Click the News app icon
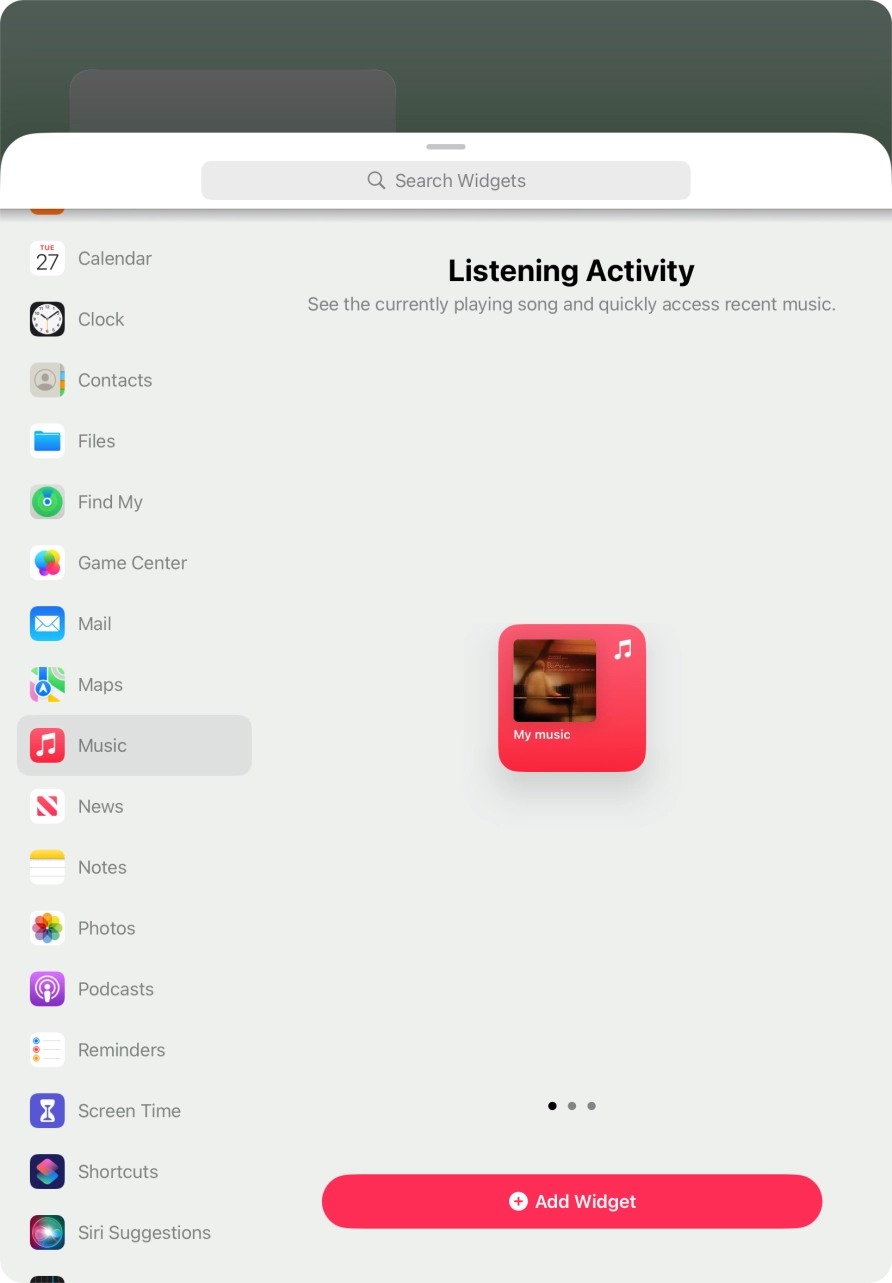 pos(47,806)
